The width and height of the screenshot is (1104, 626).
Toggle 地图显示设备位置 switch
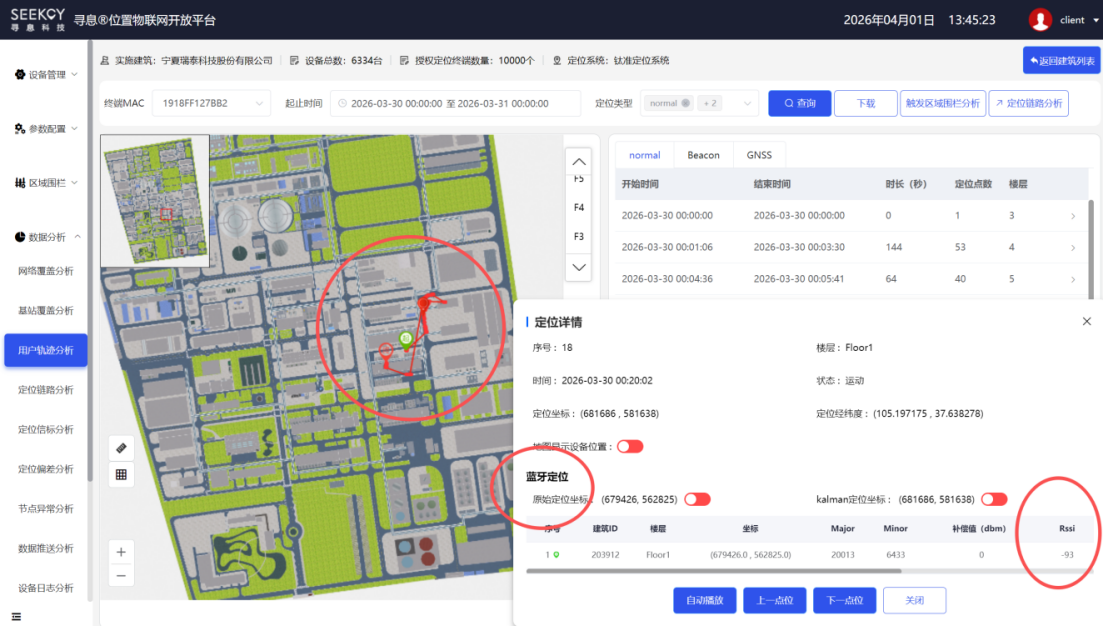pos(630,446)
